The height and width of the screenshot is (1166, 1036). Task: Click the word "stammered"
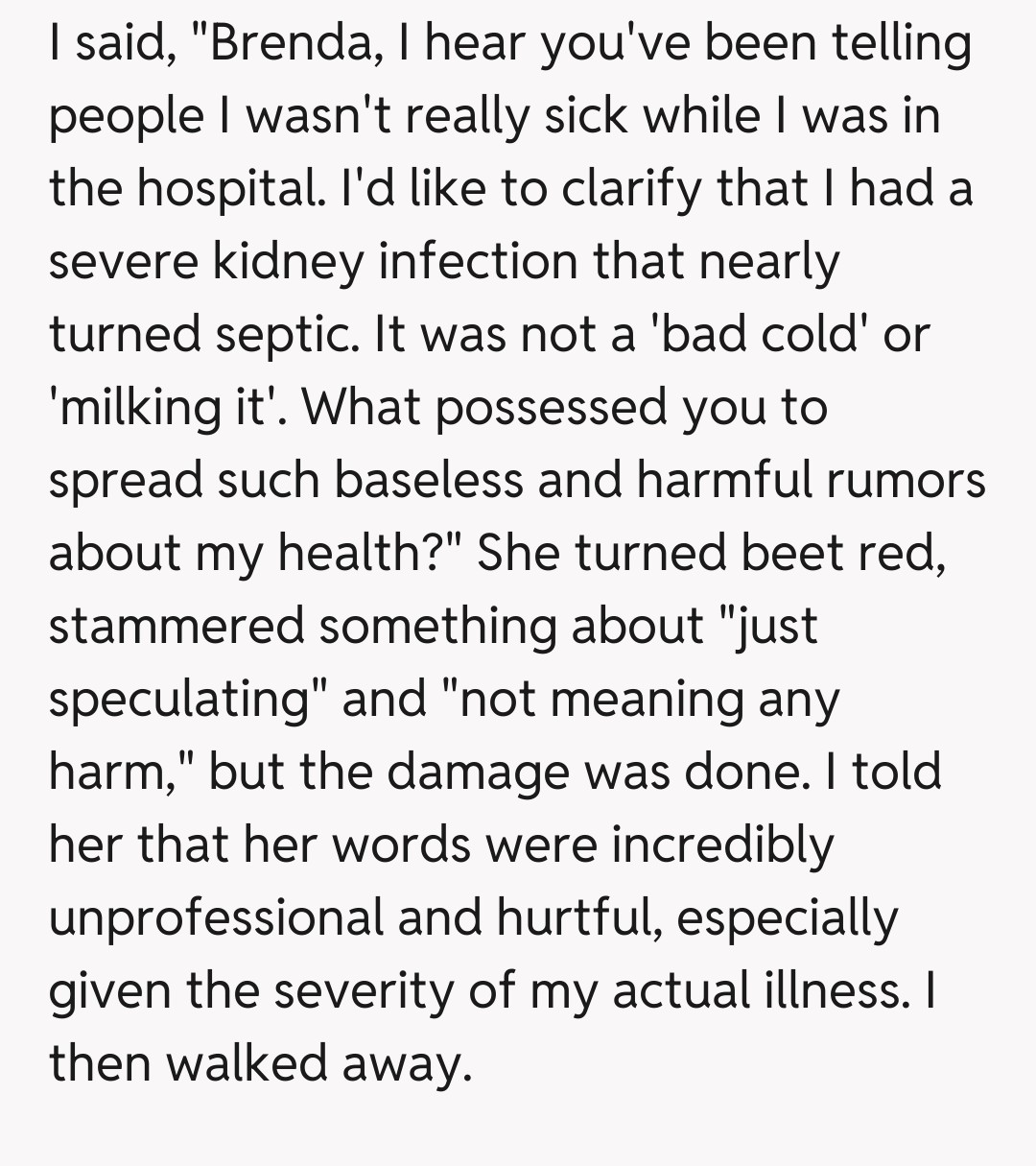176,627
